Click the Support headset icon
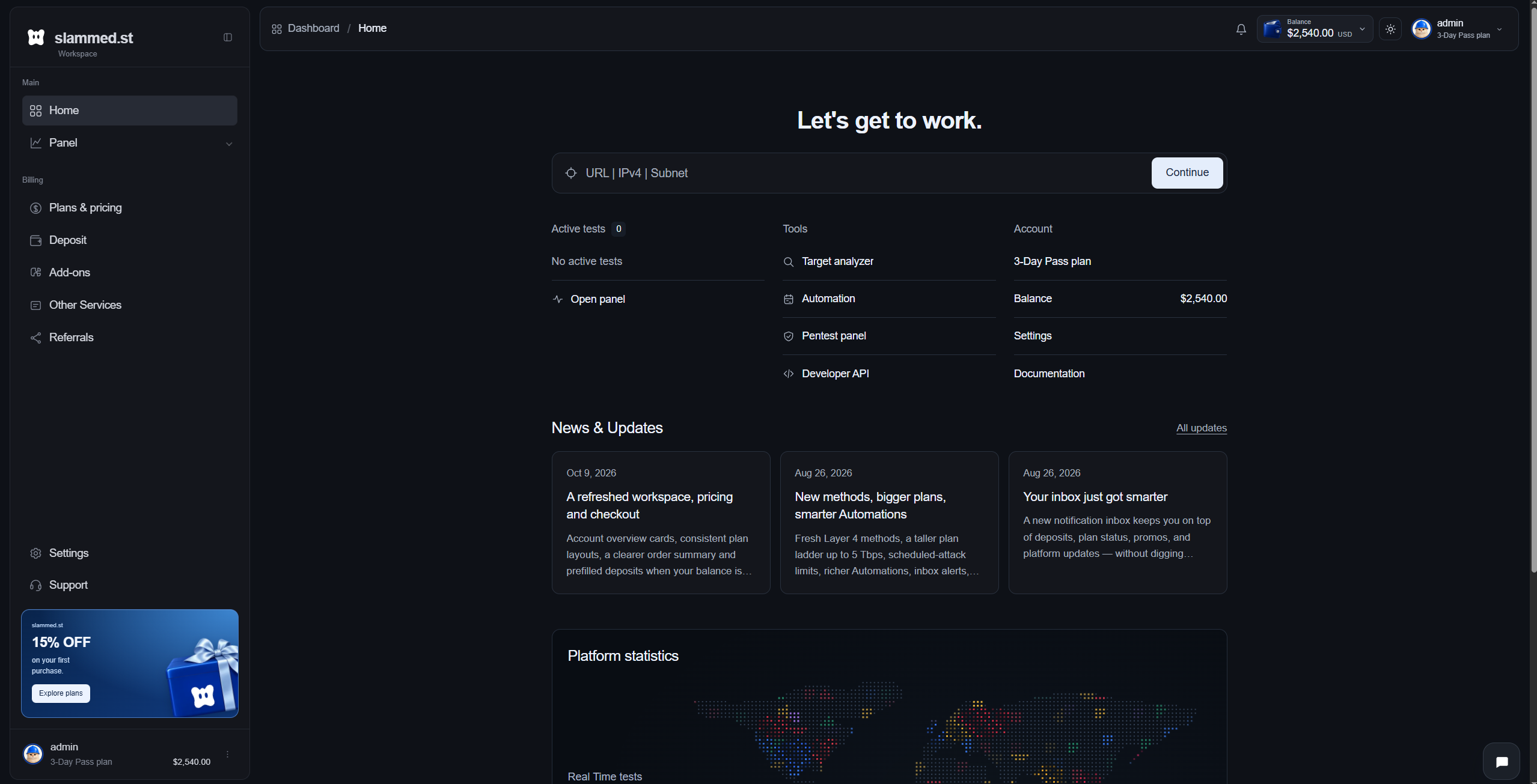1537x784 pixels. point(36,585)
